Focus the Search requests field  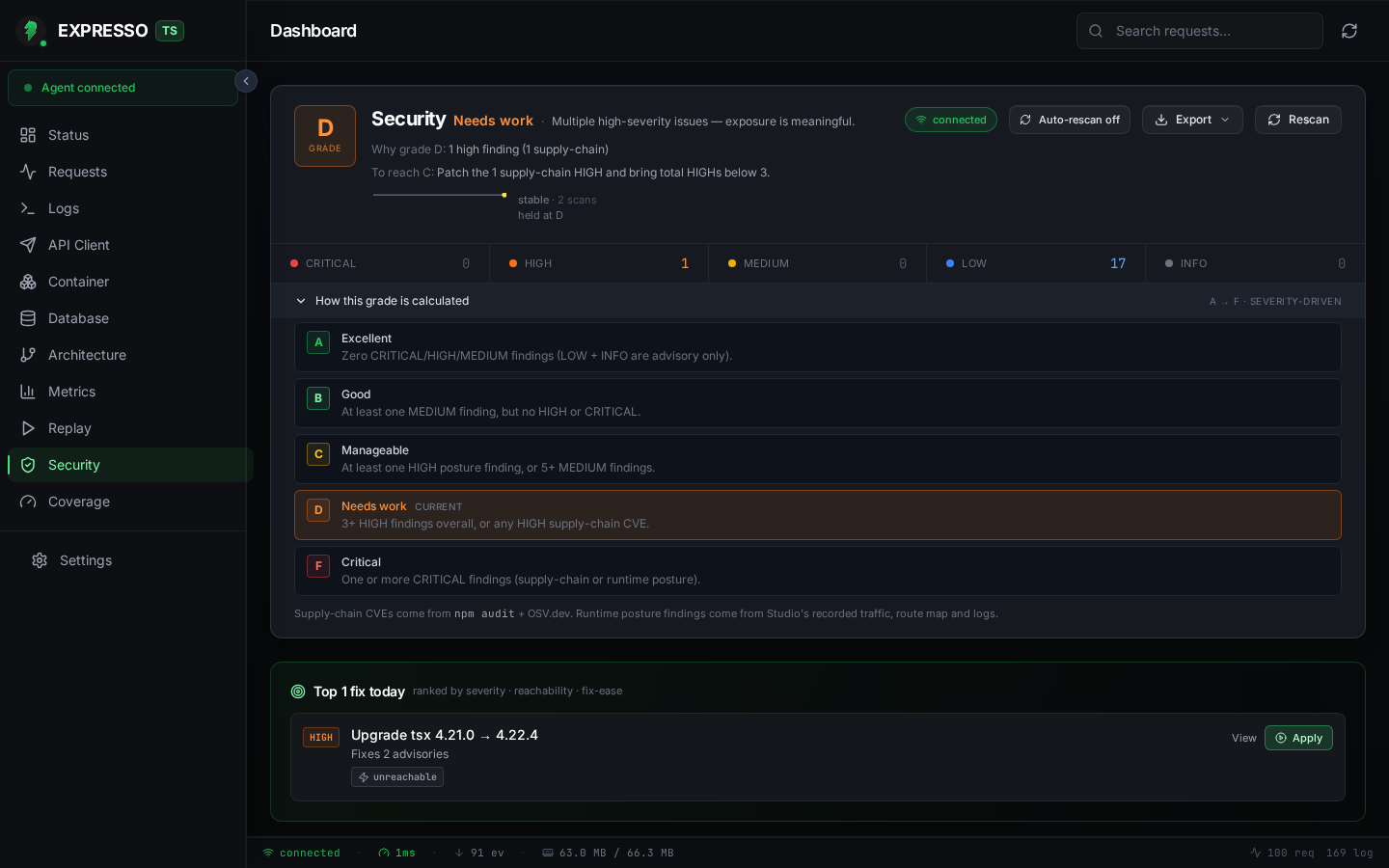point(1199,31)
